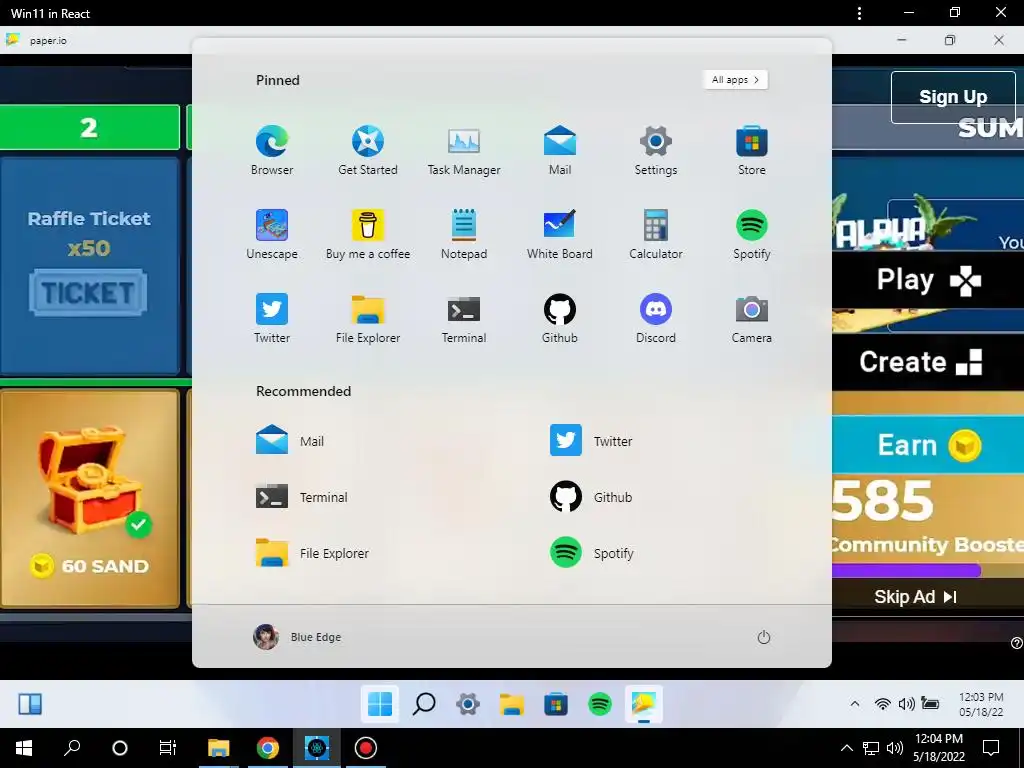
Task: Open Notepad from the Pinned apps
Action: (x=464, y=234)
